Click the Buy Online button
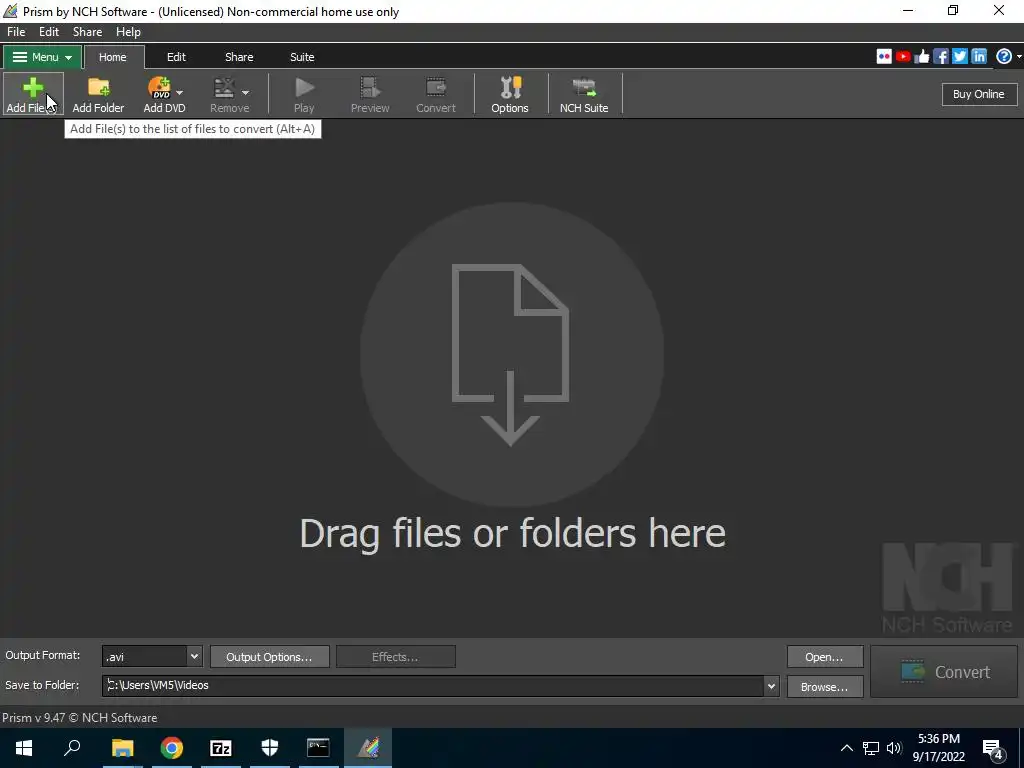Image resolution: width=1024 pixels, height=768 pixels. [x=979, y=94]
